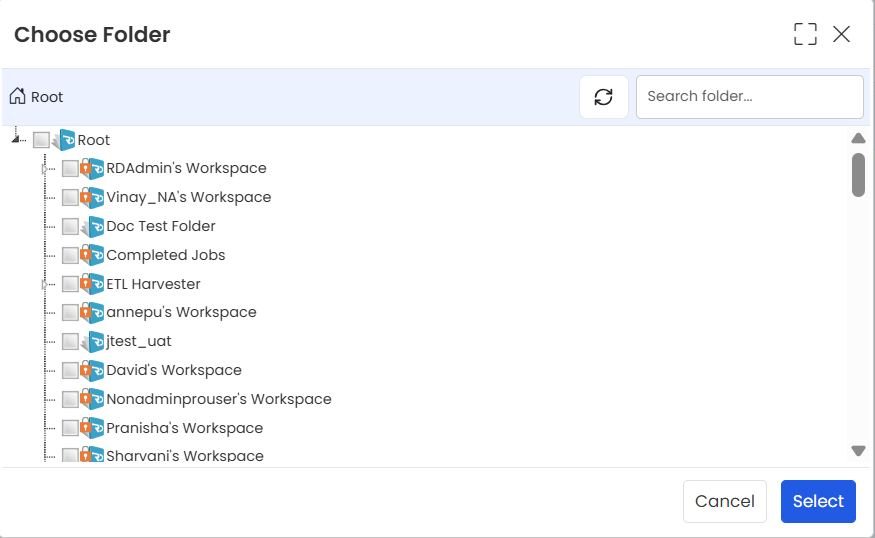Click the Search folder input field

click(750, 97)
